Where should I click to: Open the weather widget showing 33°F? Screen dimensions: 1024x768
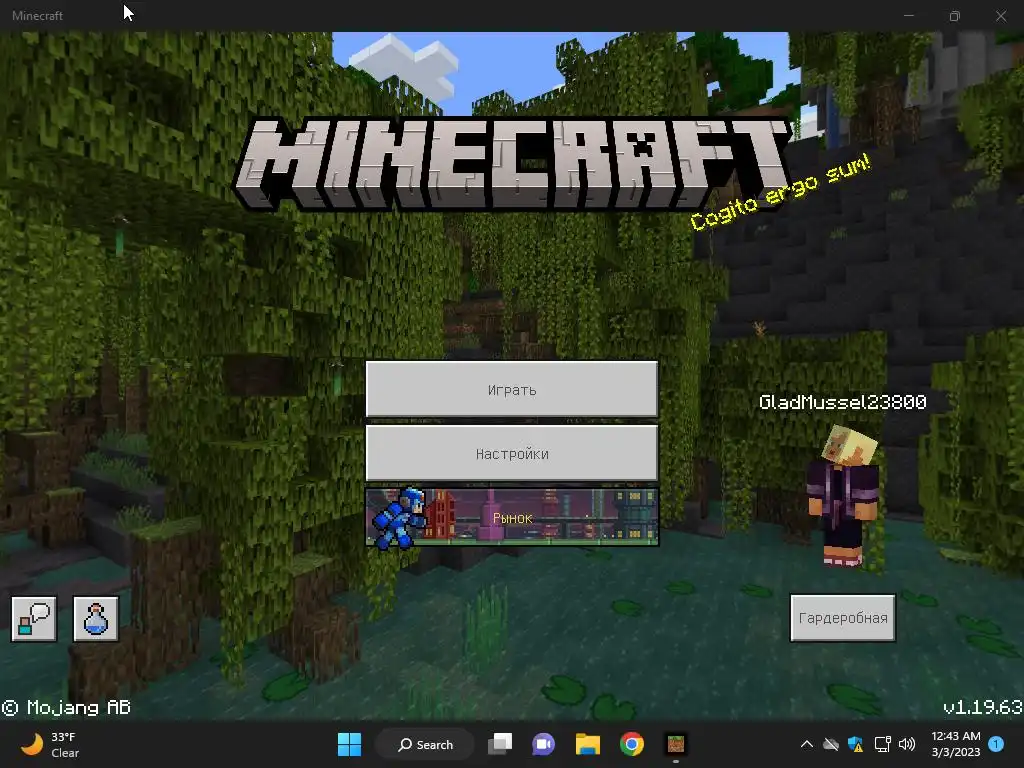(50, 744)
